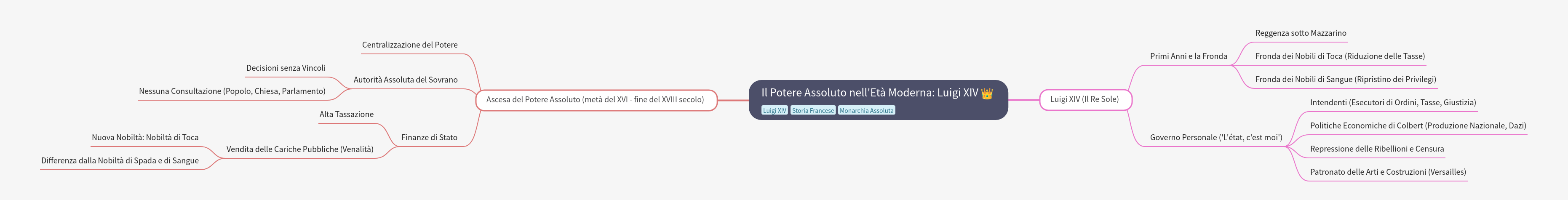
Task: Select 'Politiche Economiche di Colbert' leaf
Action: (1418, 126)
